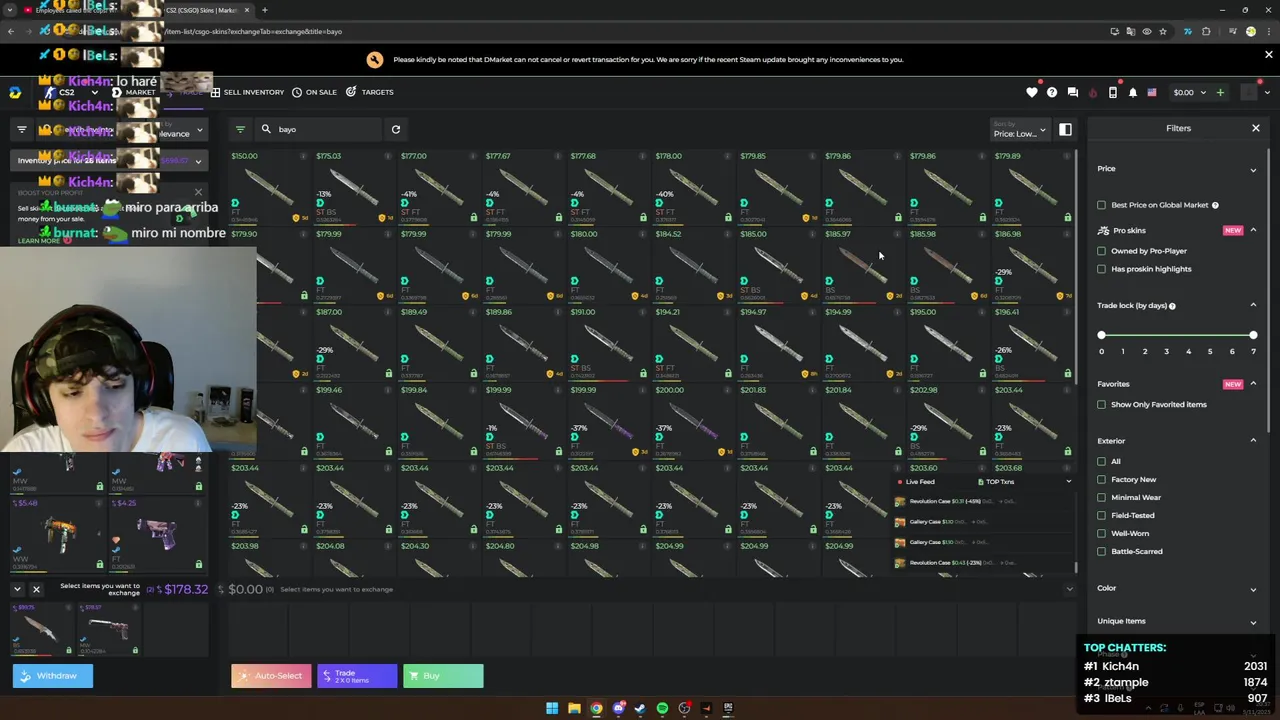Open the Targets tab
The height and width of the screenshot is (720, 1280).
point(370,92)
